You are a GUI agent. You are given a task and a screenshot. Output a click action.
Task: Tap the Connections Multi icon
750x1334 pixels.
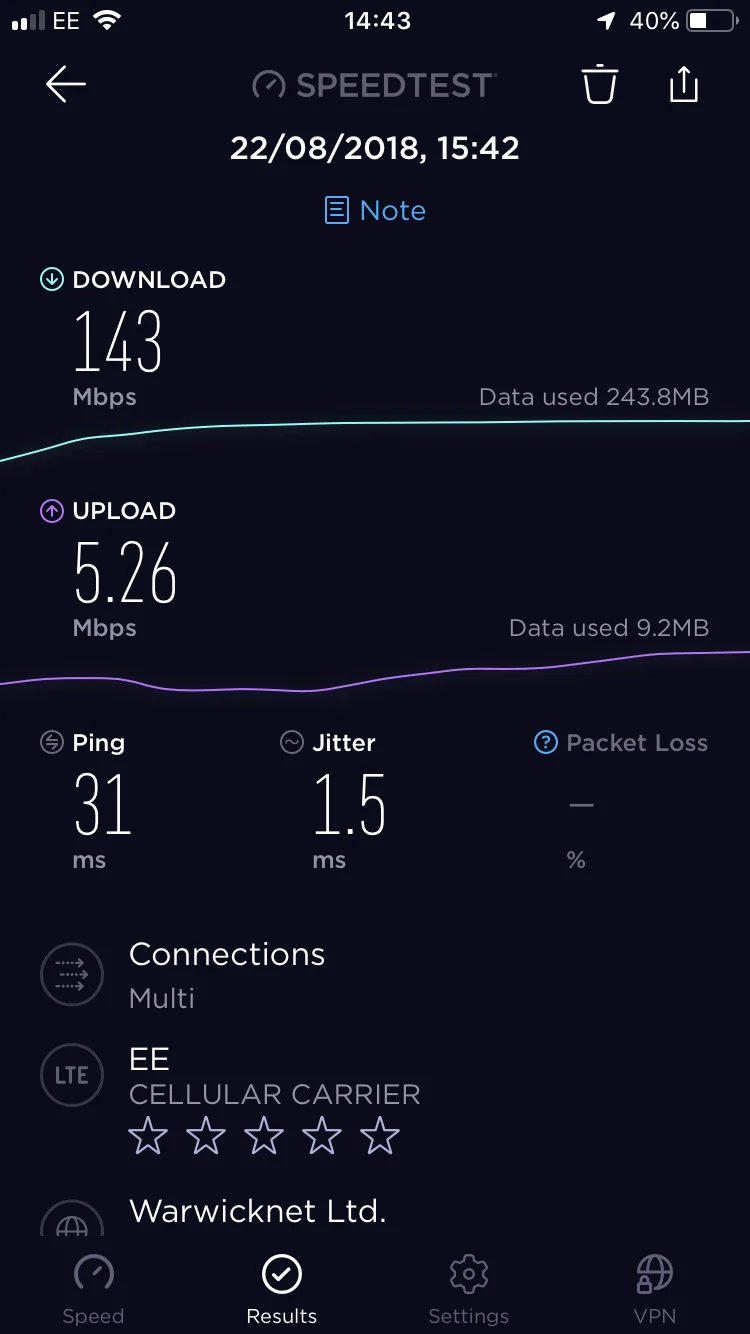pyautogui.click(x=72, y=974)
